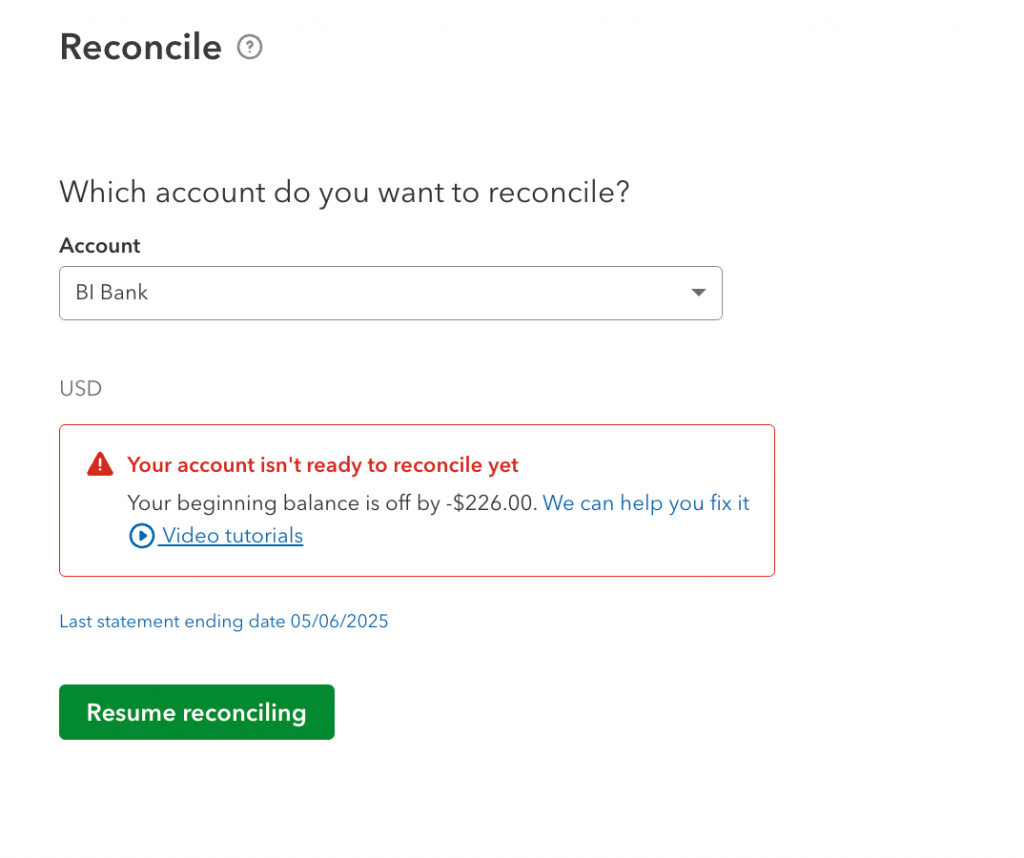Click blank area inside the red alert box
The image size is (1024, 858).
coord(560,548)
